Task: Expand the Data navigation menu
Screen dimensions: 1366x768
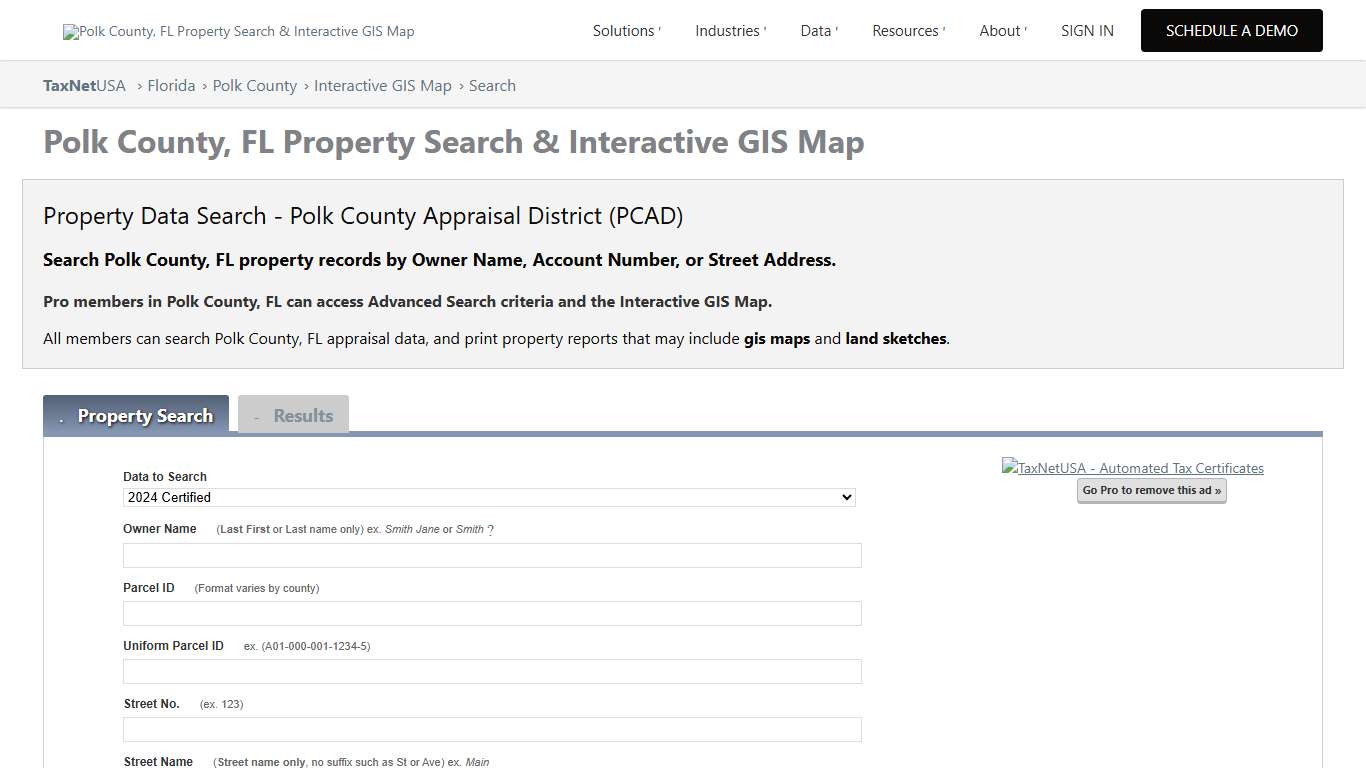Action: [818, 30]
